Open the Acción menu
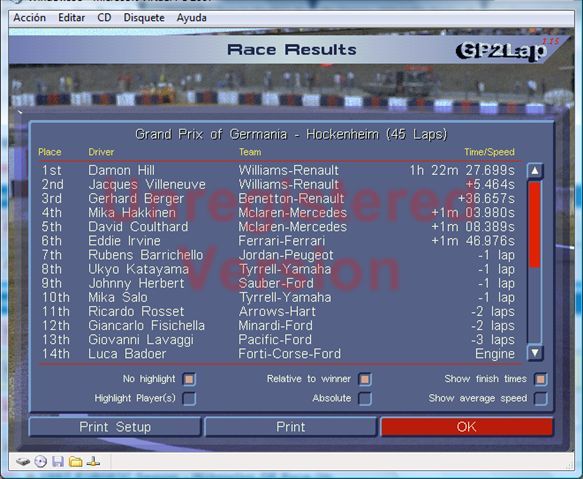This screenshot has height=479, width=583. click(30, 17)
